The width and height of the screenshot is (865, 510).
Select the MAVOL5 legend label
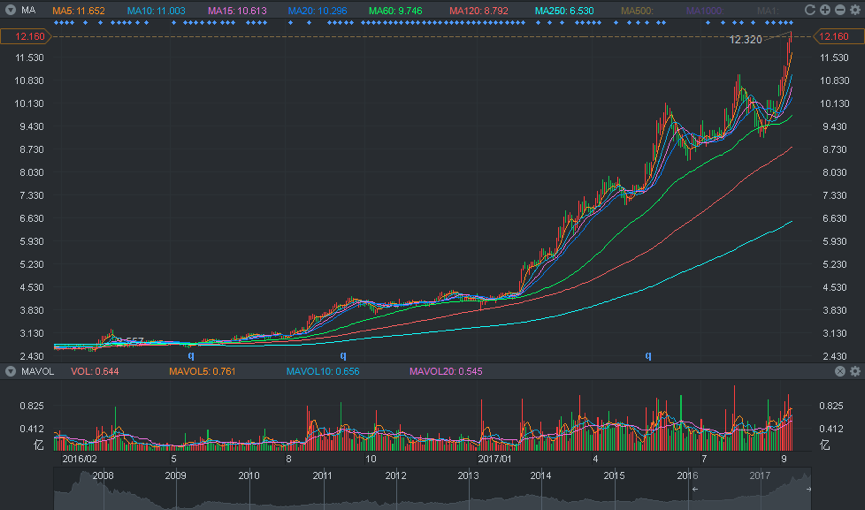pyautogui.click(x=202, y=371)
